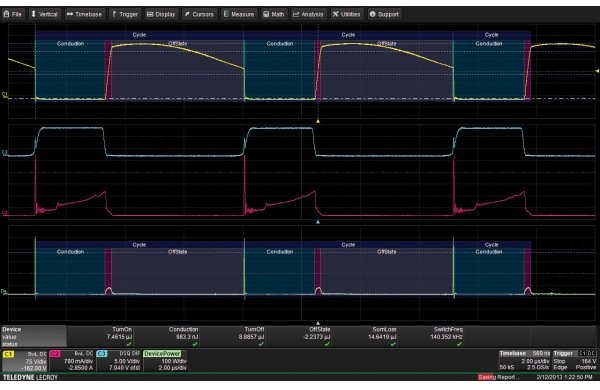Click the white trigger delay marker under the bottom grid
This screenshot has width=600, height=390.
coord(318,323)
